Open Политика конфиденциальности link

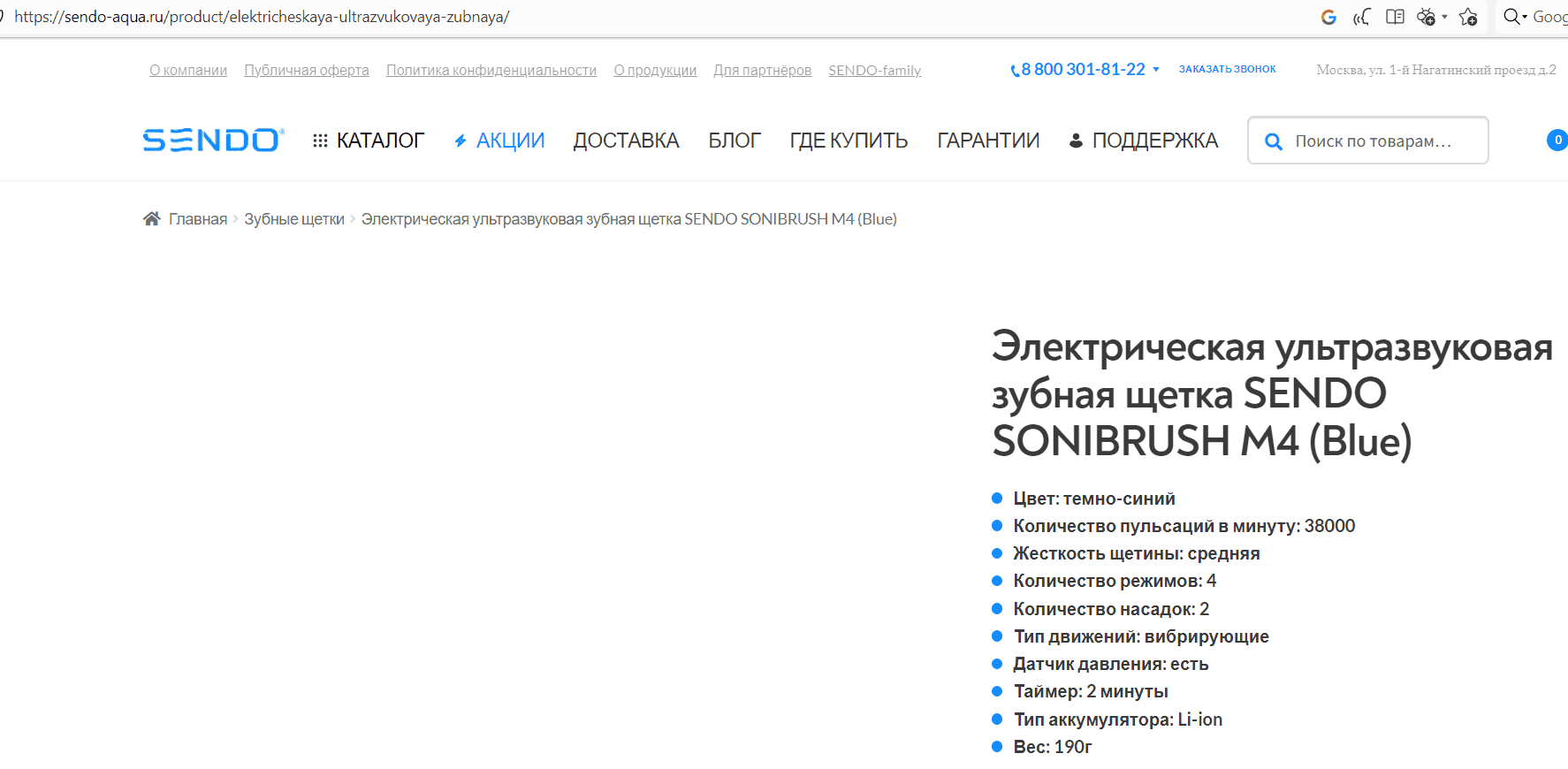[x=491, y=71]
